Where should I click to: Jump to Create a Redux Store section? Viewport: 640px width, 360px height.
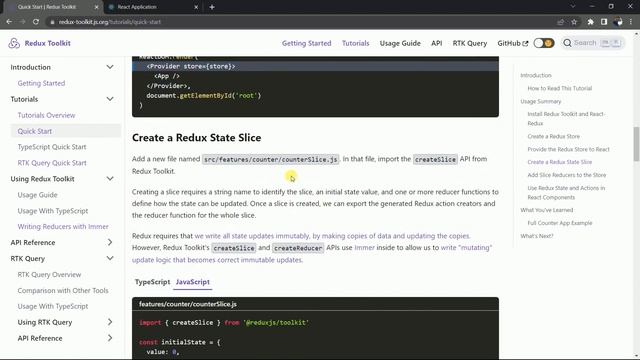click(553, 136)
